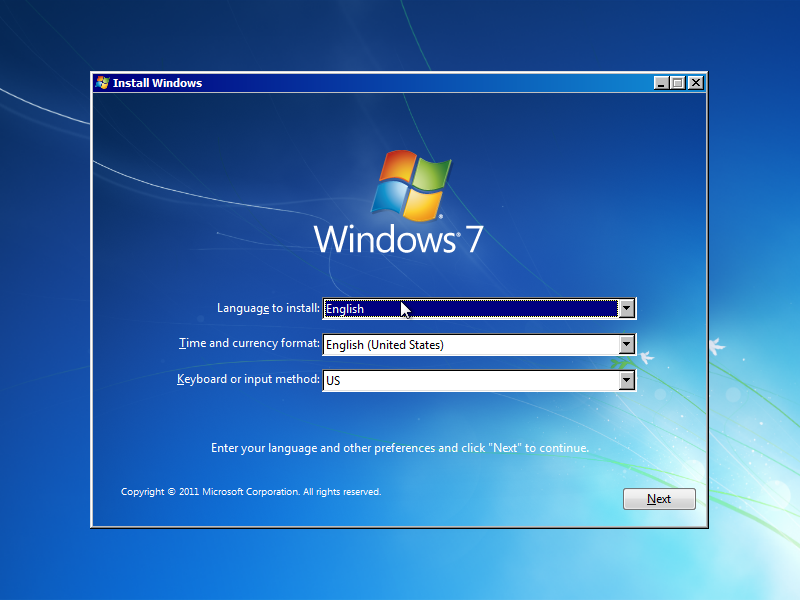
Task: Click the Microsoft copyright notice text
Action: (x=250, y=491)
